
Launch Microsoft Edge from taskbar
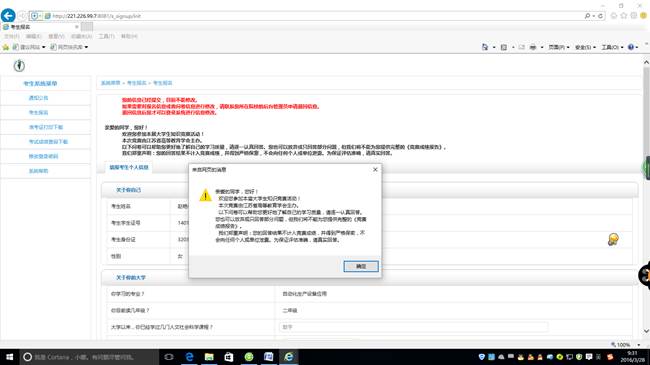coord(189,357)
